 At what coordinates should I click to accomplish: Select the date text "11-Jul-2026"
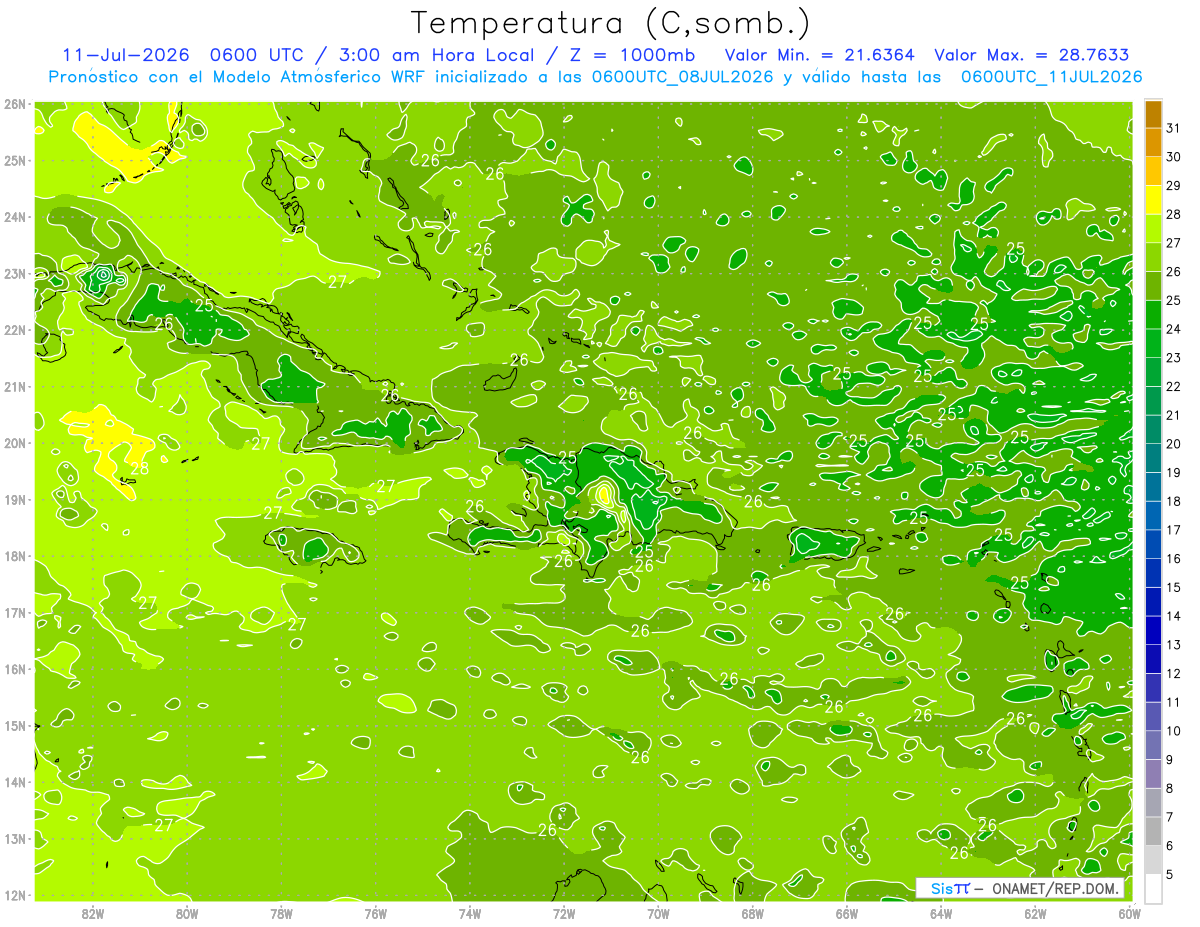tap(125, 55)
